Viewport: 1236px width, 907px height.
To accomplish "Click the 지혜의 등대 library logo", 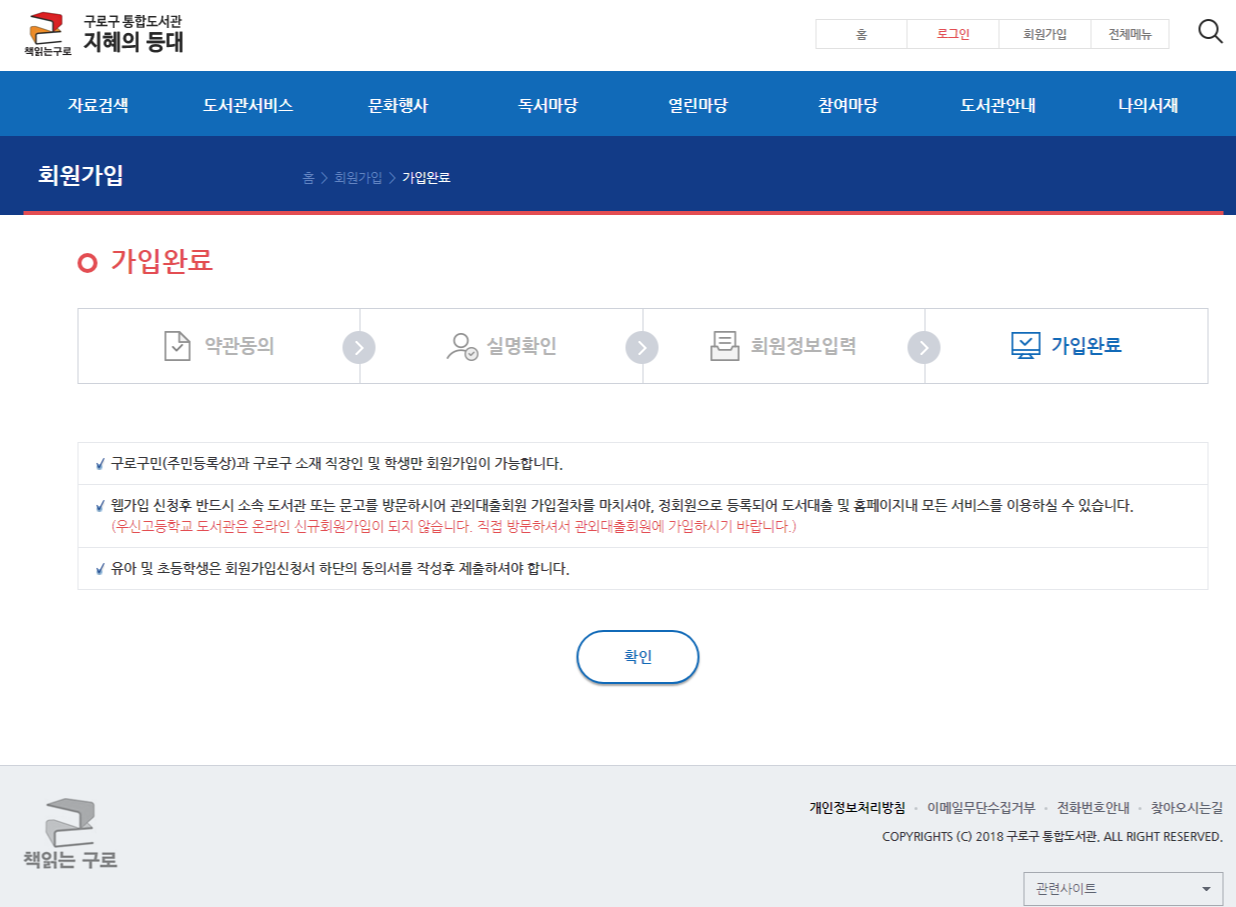I will click(104, 34).
